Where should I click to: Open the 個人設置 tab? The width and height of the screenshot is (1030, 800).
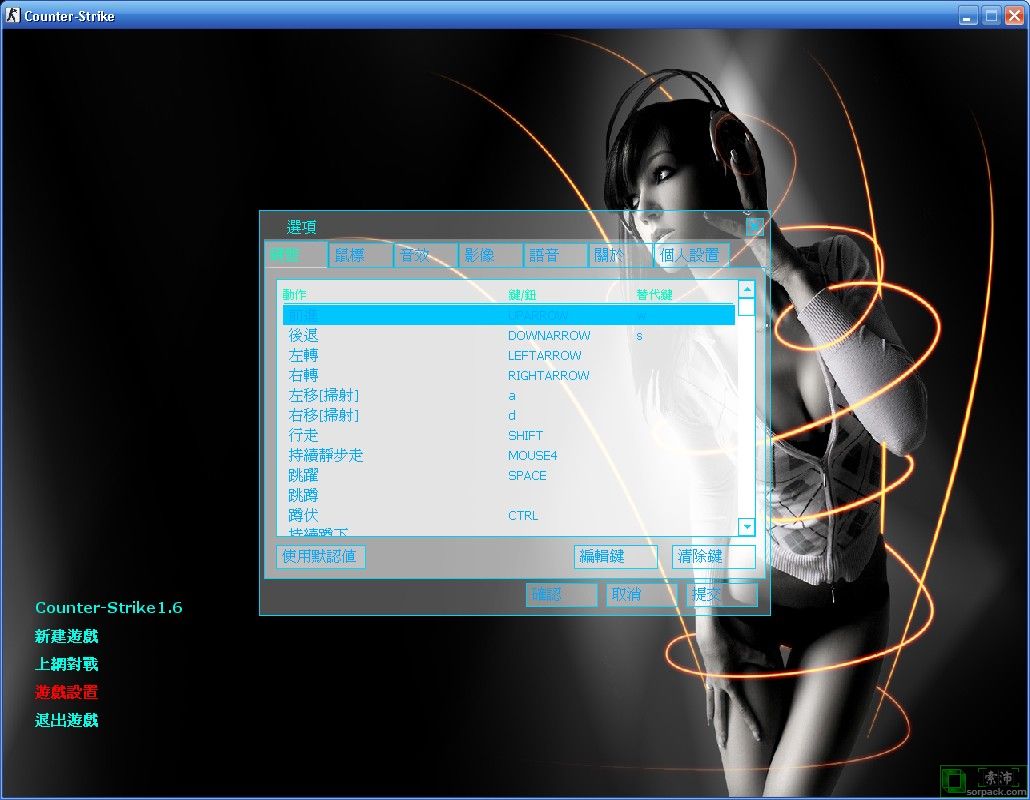tap(690, 255)
